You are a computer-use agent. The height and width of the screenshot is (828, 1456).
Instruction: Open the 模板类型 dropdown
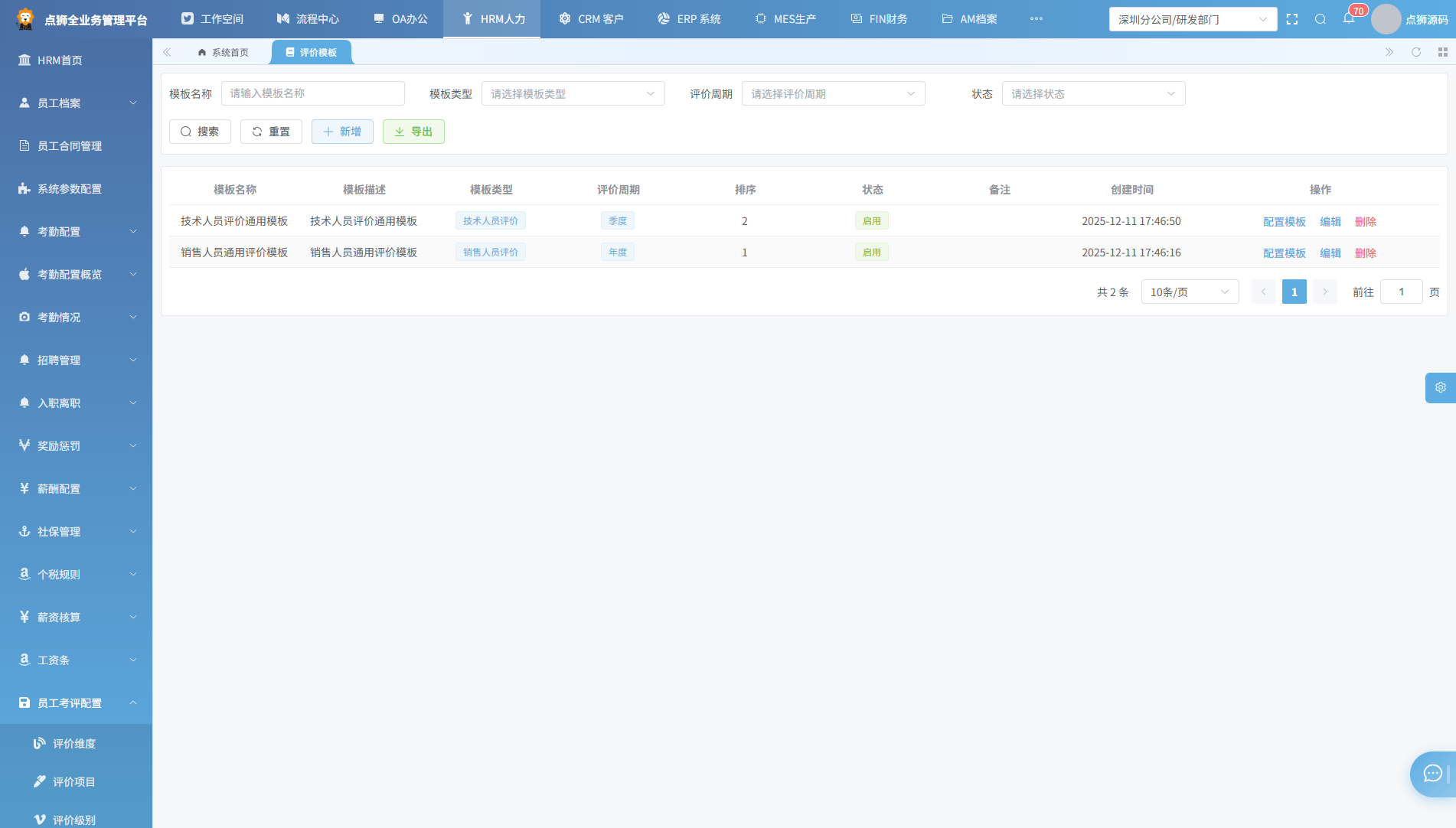(573, 93)
